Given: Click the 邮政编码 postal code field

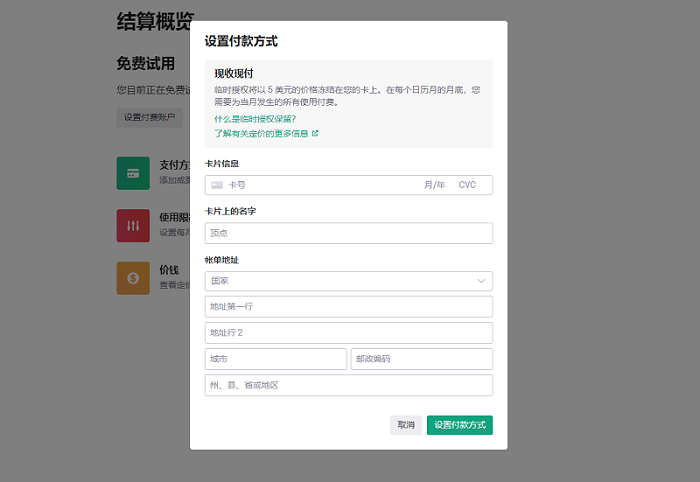Looking at the screenshot, I should (421, 359).
